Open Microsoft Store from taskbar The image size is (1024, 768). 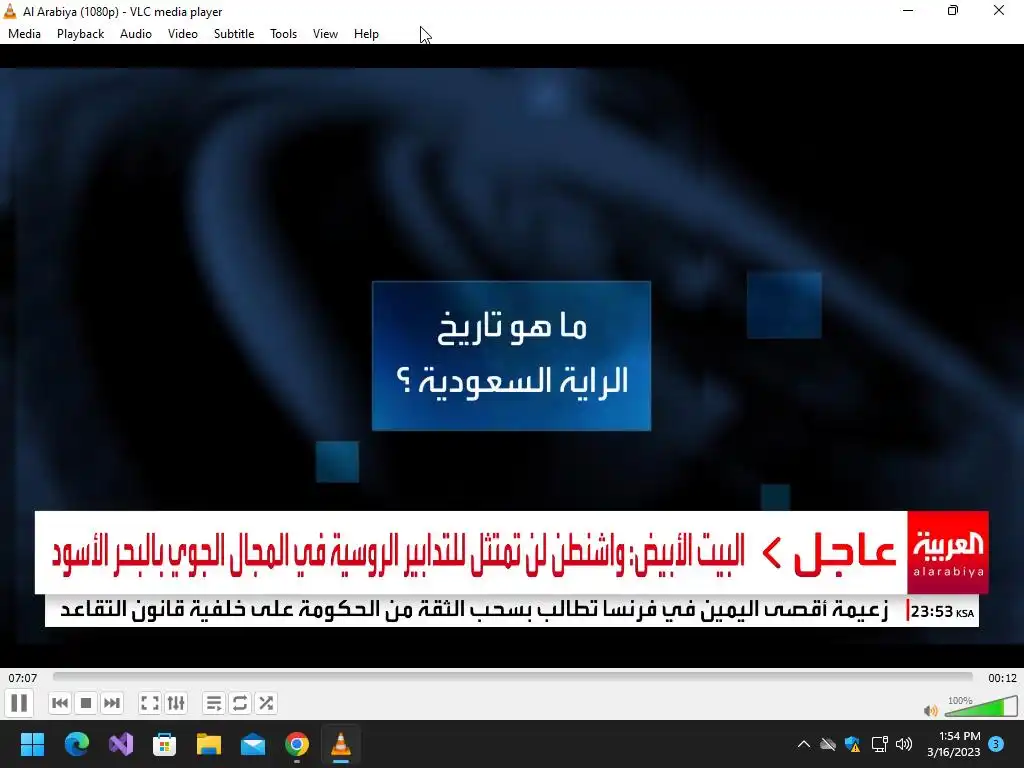tap(165, 744)
